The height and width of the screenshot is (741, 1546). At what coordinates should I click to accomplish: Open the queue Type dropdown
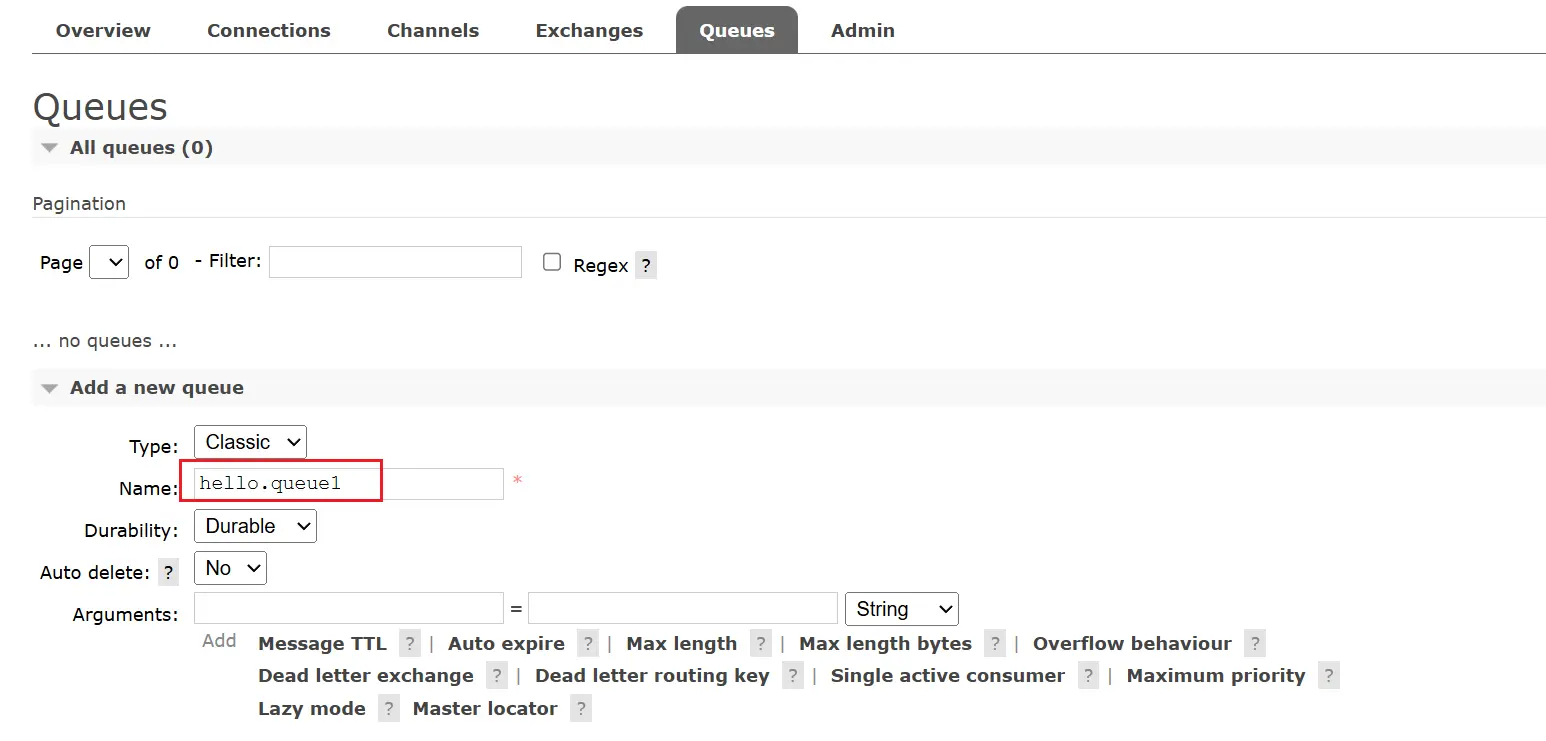(x=250, y=442)
